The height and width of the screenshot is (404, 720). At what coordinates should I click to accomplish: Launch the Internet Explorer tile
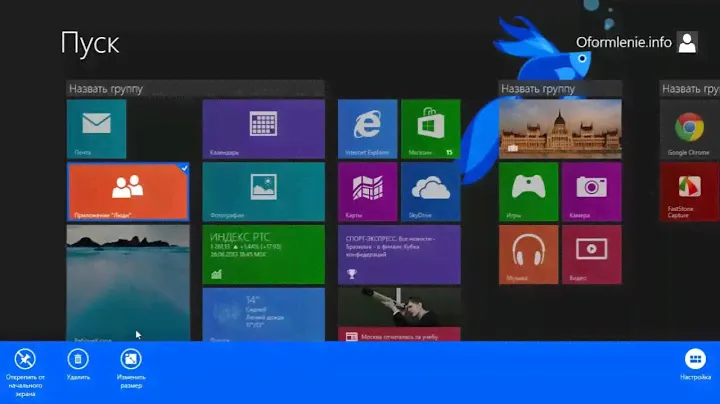pyautogui.click(x=367, y=128)
